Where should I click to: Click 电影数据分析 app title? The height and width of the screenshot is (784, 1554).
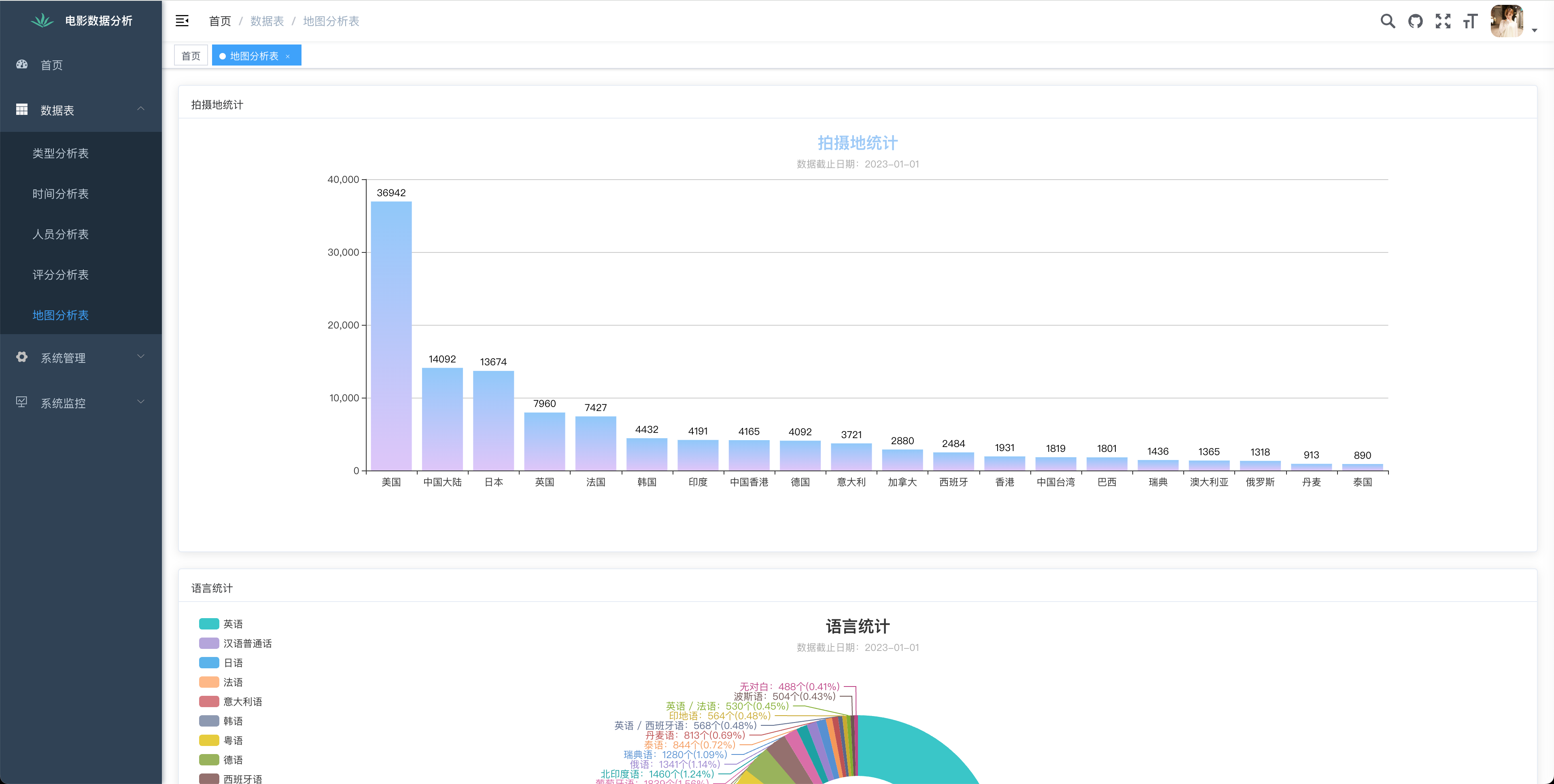click(99, 21)
